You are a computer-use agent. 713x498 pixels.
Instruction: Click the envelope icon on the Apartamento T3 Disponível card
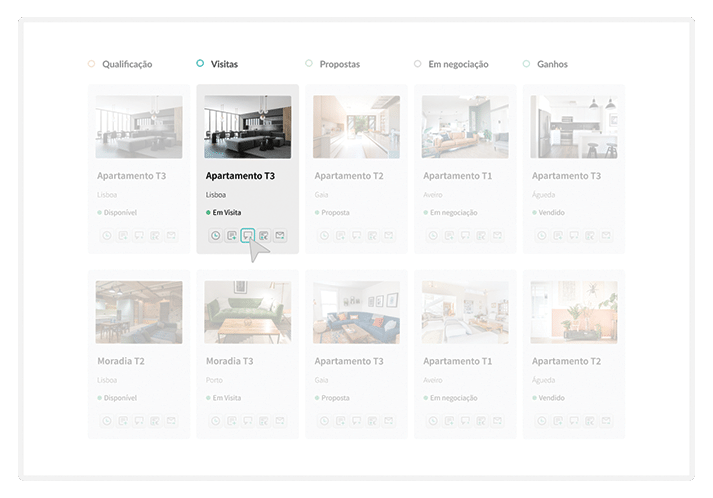point(171,236)
